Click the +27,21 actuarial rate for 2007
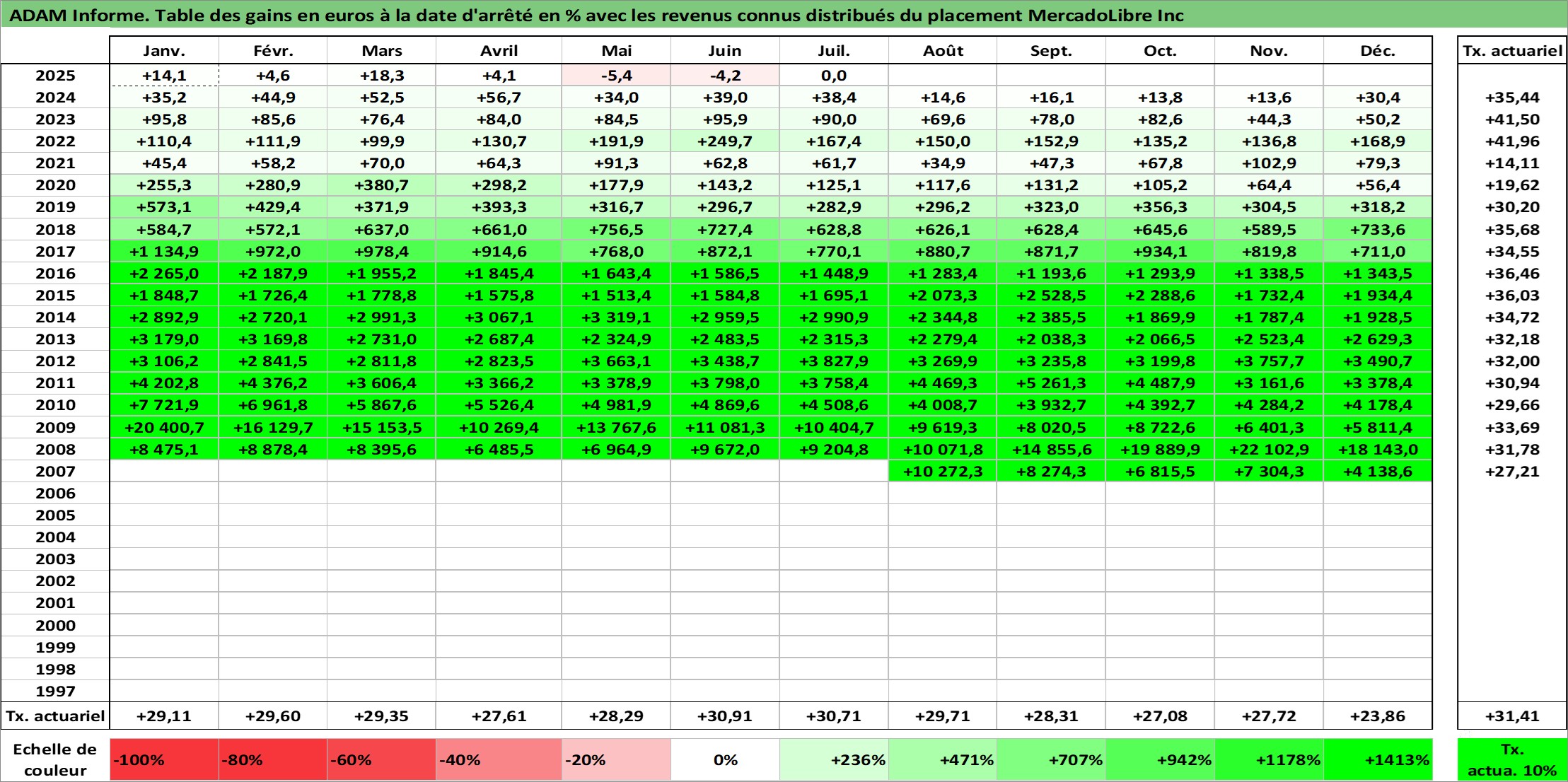 (1512, 472)
